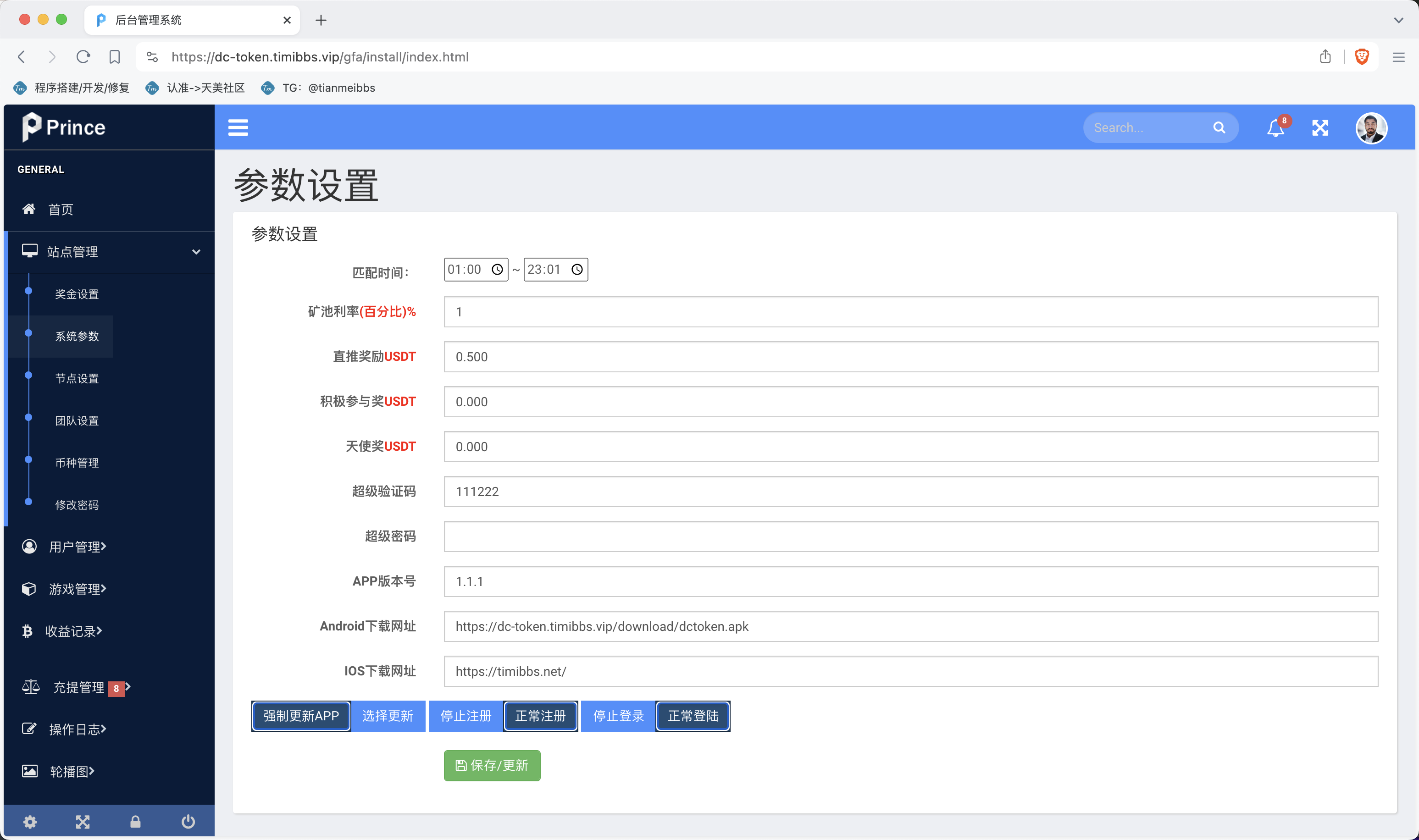This screenshot has width=1419, height=840.
Task: Open 修改密码 submenu item
Action: point(77,504)
